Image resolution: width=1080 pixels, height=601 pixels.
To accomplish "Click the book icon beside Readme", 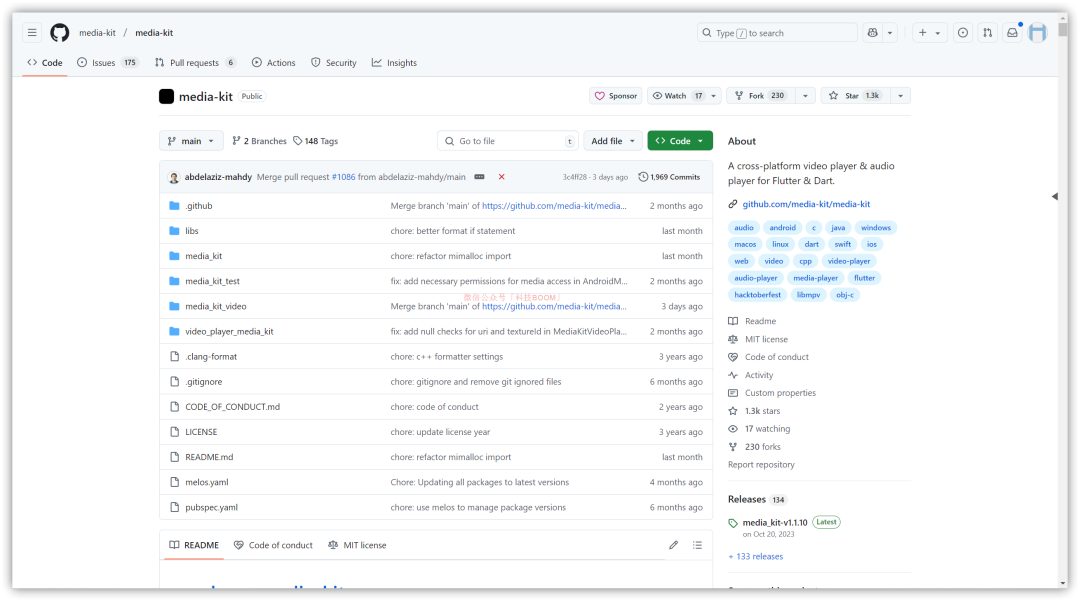I will pos(733,321).
